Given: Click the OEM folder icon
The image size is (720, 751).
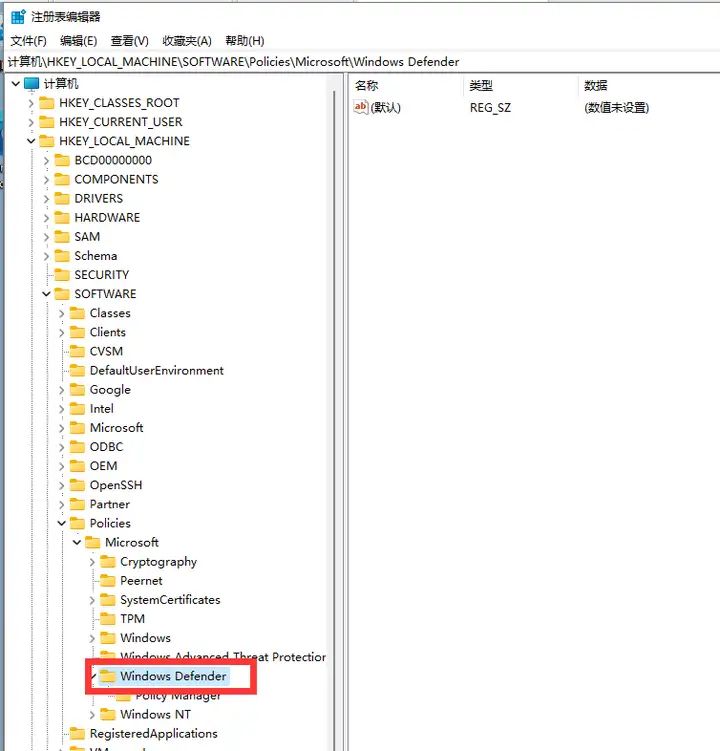Looking at the screenshot, I should [x=77, y=466].
